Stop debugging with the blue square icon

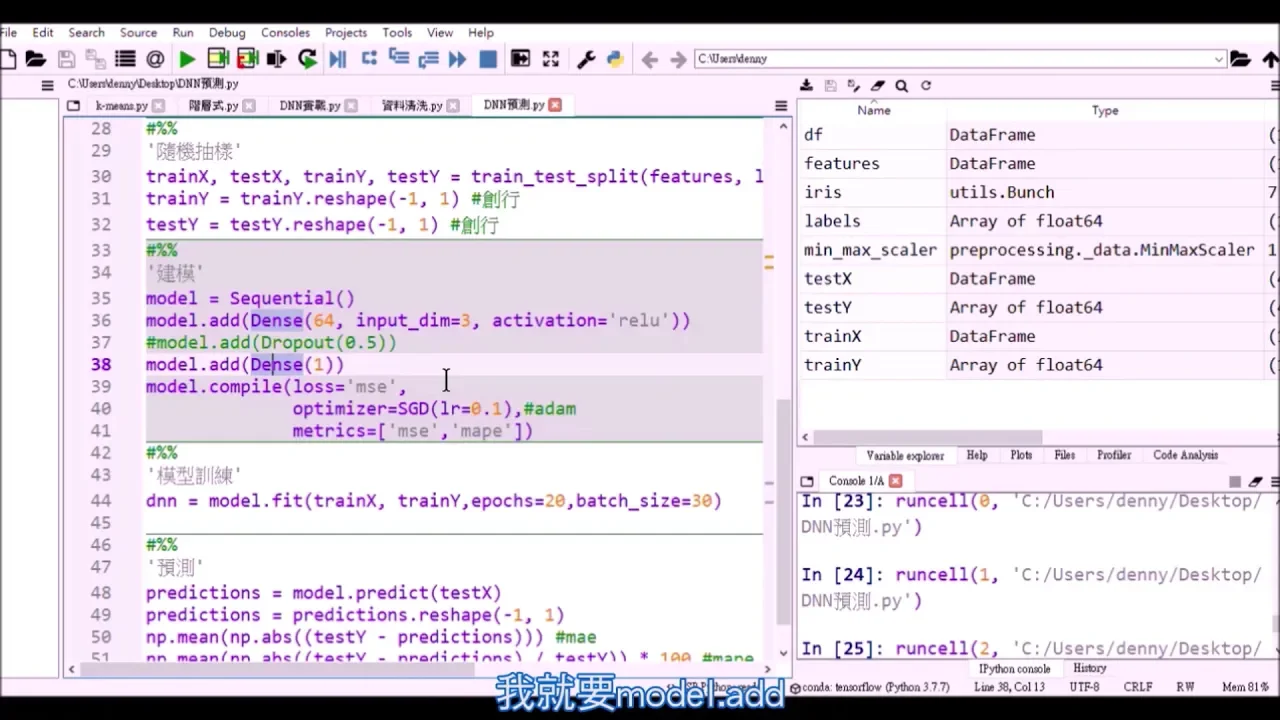click(488, 60)
